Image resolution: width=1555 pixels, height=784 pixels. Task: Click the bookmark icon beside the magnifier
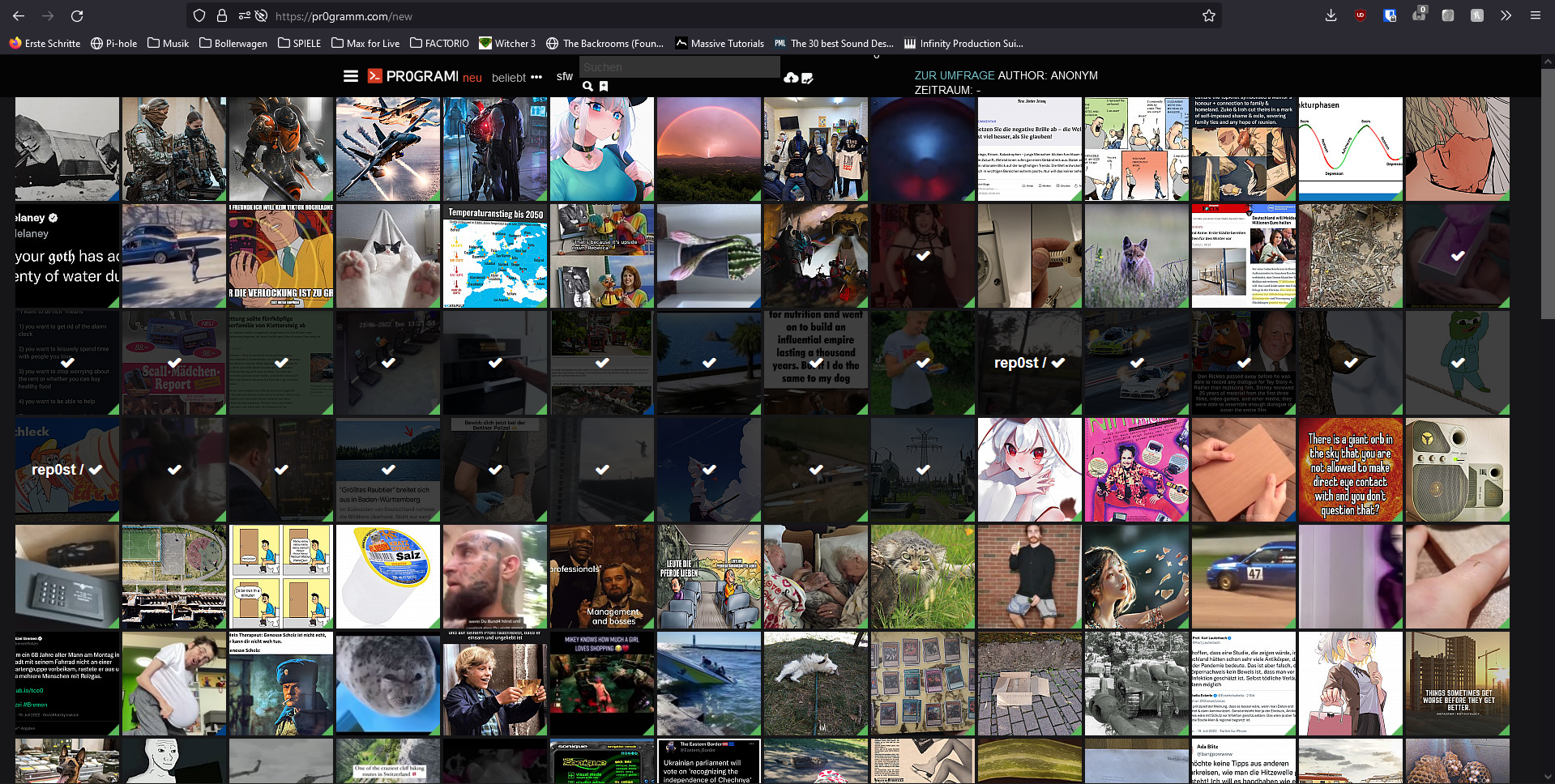click(x=604, y=86)
